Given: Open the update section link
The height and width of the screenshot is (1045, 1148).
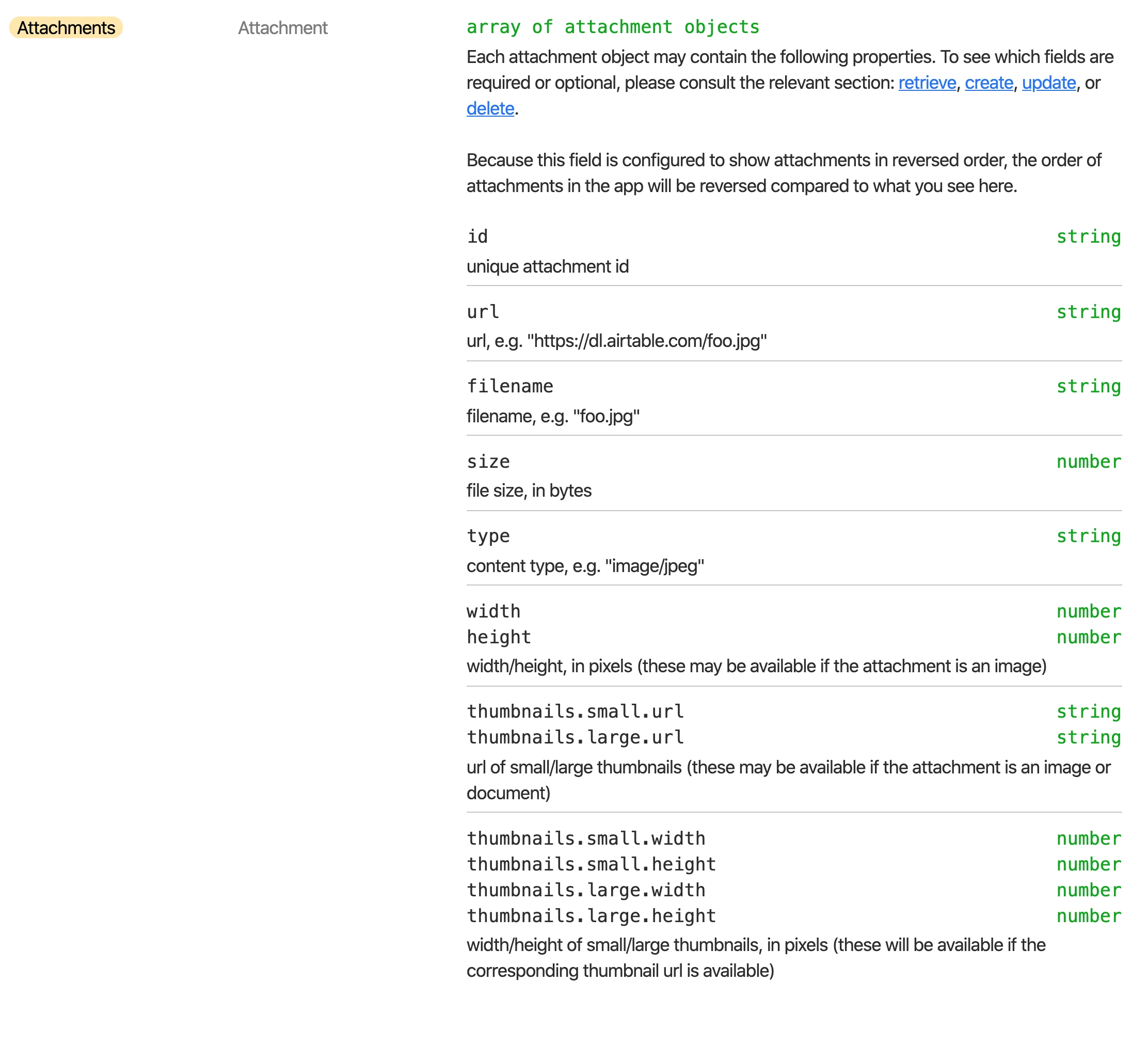Looking at the screenshot, I should coord(1049,83).
